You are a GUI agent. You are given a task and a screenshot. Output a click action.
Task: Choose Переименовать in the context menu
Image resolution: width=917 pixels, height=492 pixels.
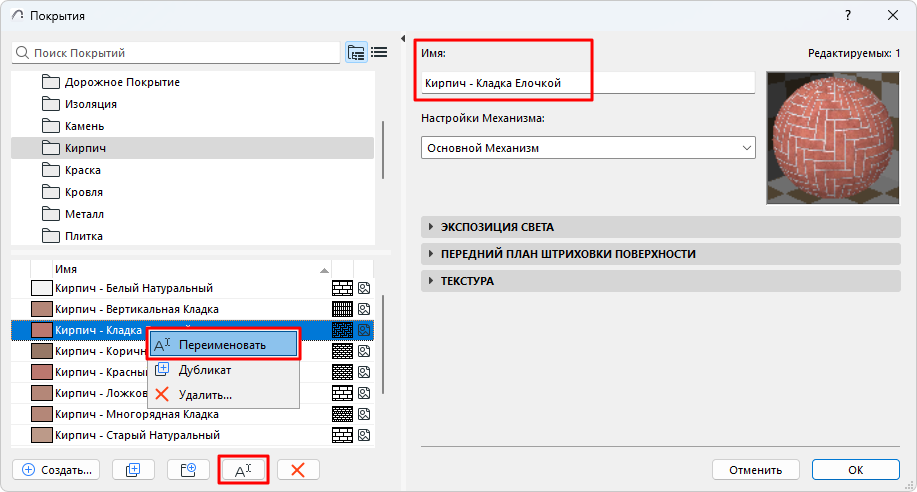[x=223, y=345]
